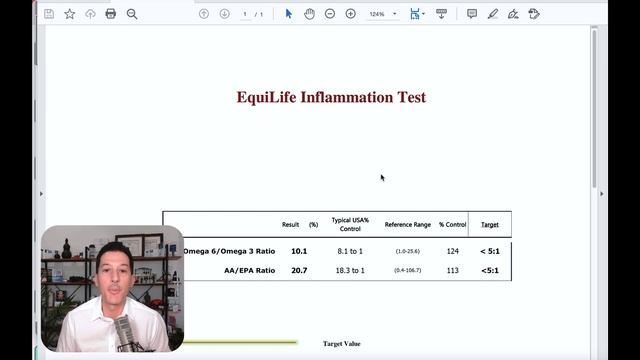
Task: Click the stamp tool icon
Action: 534,14
